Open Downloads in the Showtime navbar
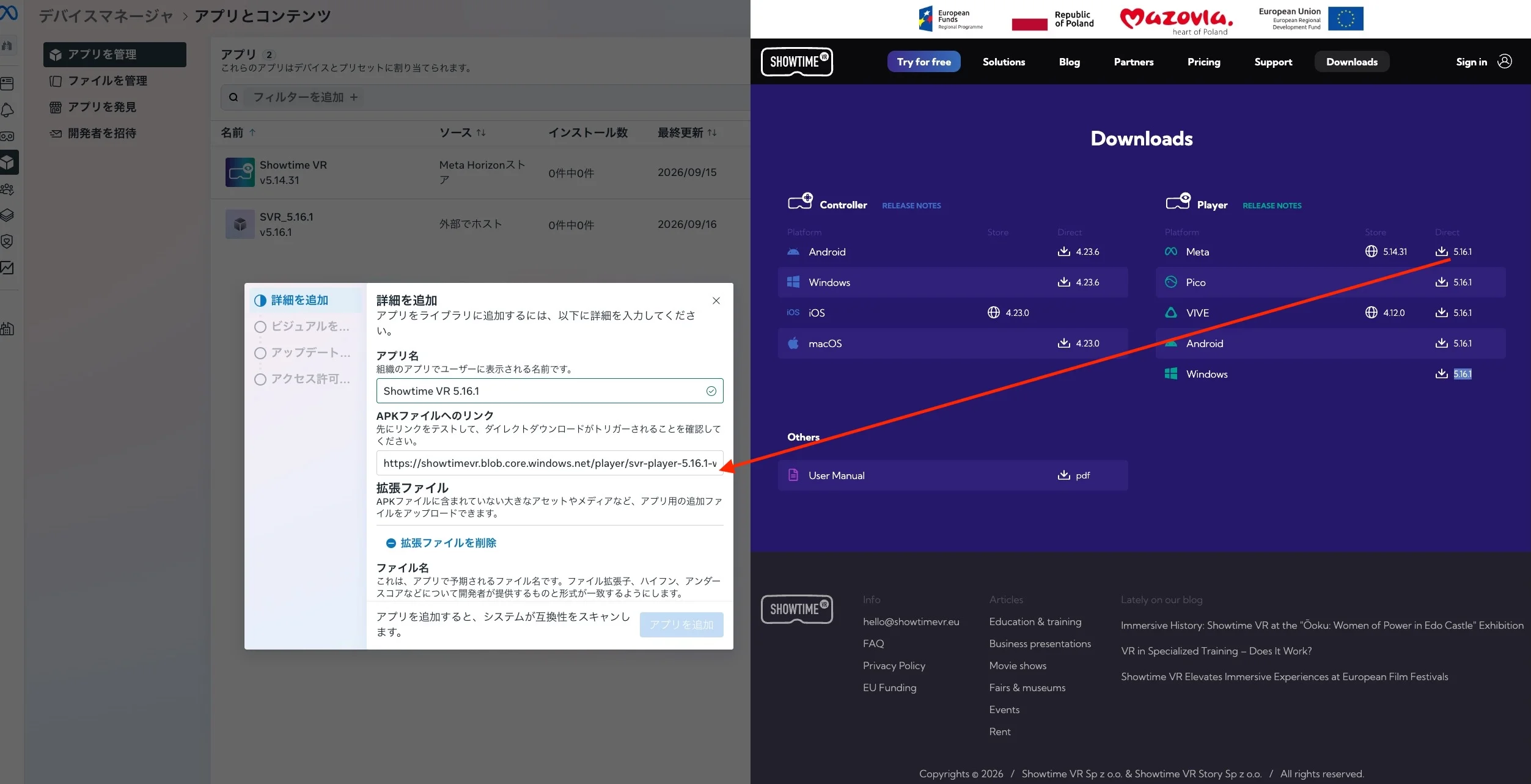Image resolution: width=1531 pixels, height=784 pixels. coord(1352,62)
